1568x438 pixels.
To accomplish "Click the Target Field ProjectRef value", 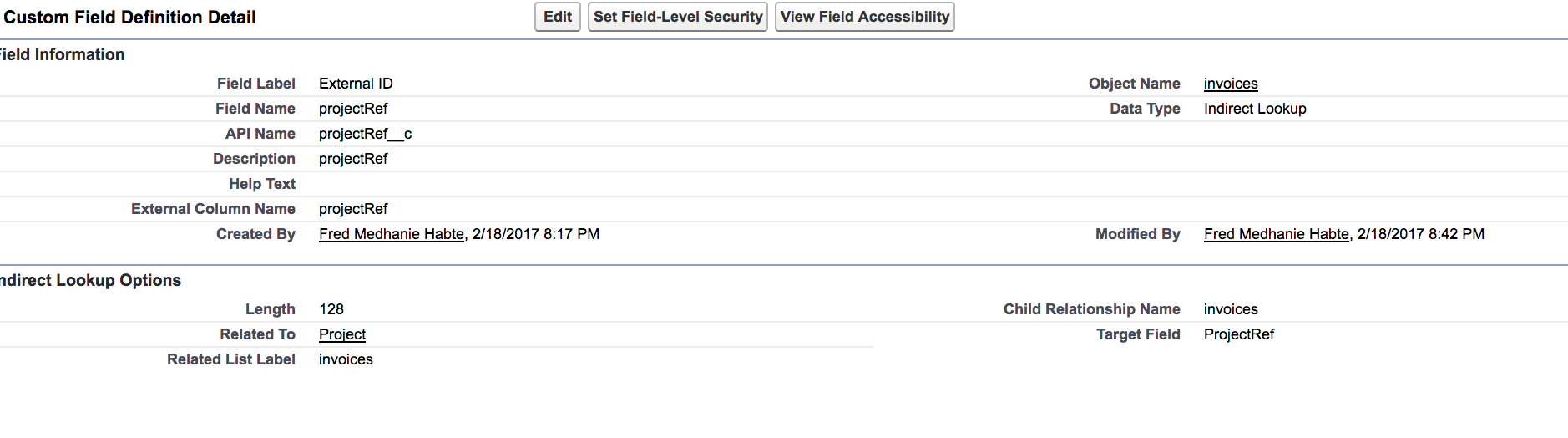I will tap(1238, 334).
